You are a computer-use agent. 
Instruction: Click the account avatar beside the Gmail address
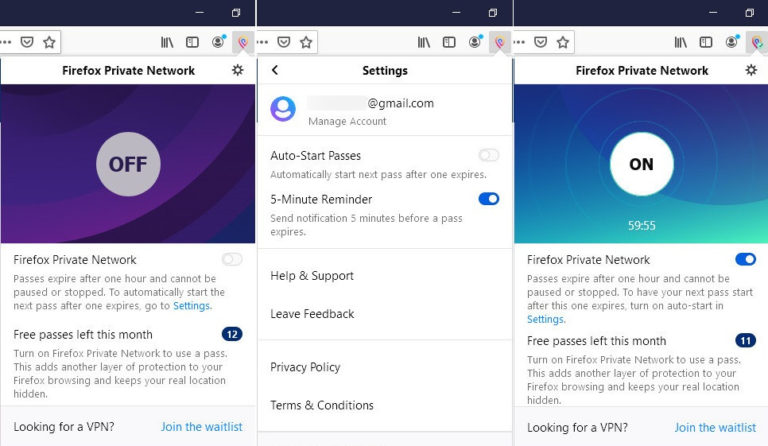(283, 109)
